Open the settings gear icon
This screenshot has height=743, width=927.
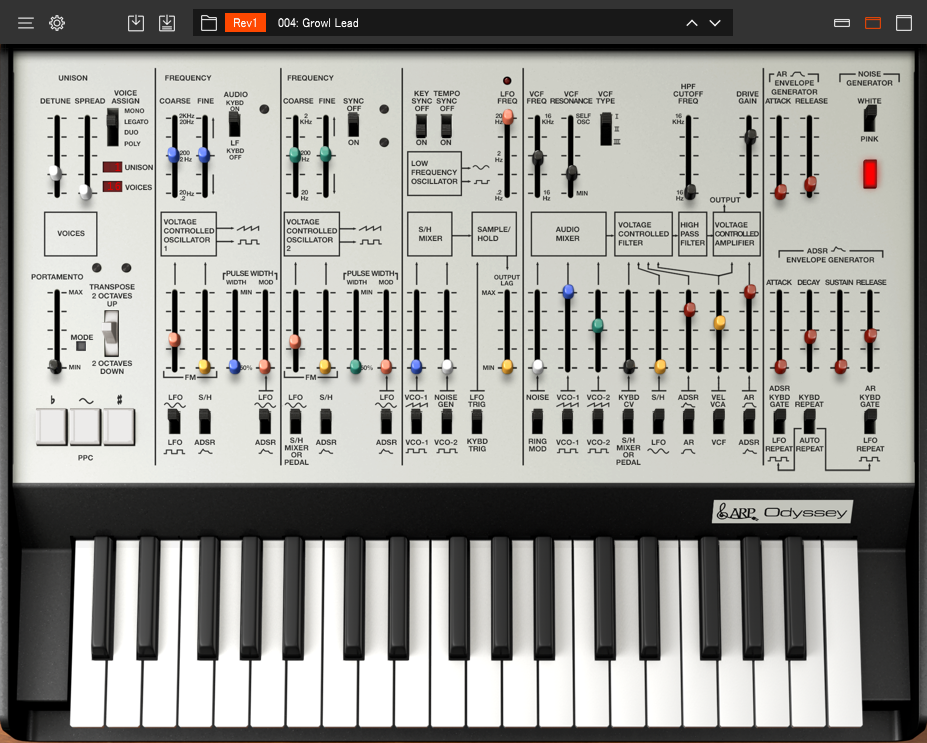point(57,22)
